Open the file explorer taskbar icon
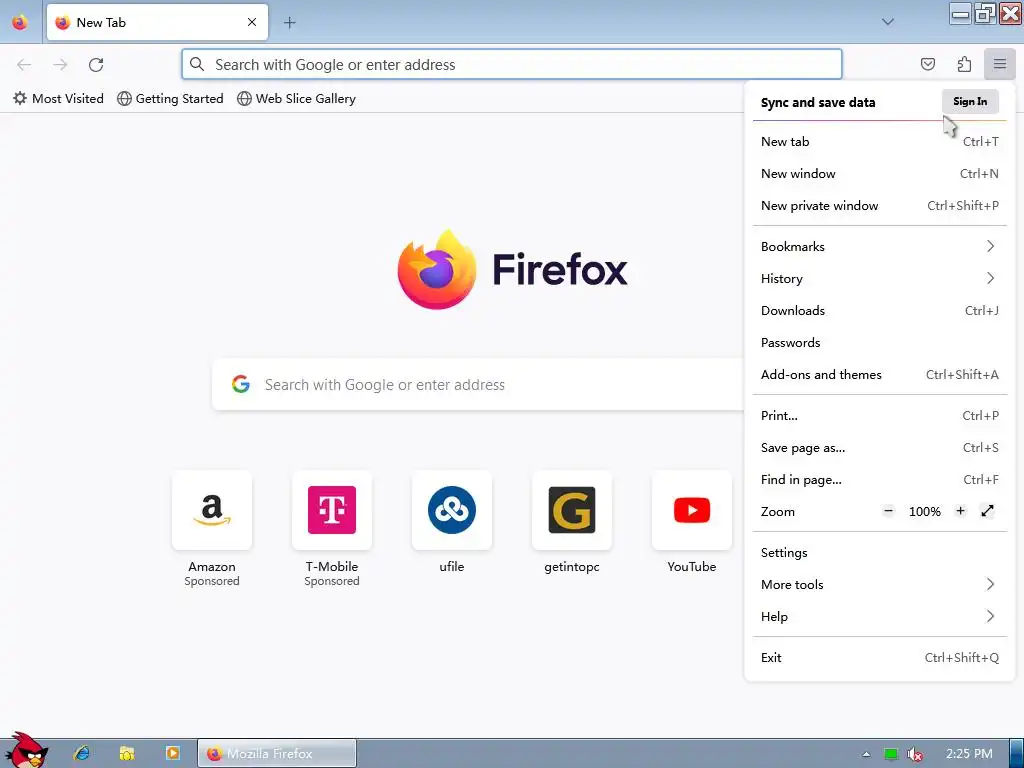The image size is (1024, 768). (x=127, y=753)
